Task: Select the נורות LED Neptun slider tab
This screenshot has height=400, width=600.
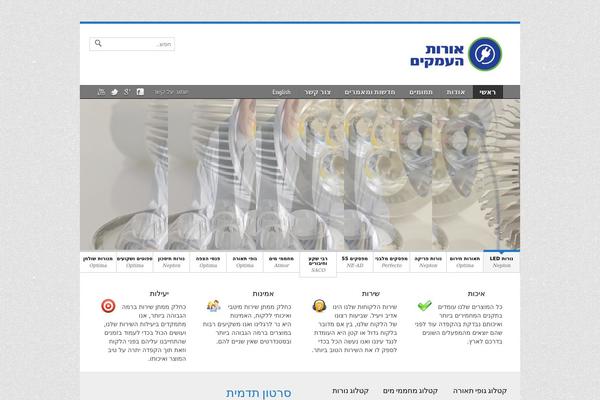Action: click(x=501, y=262)
